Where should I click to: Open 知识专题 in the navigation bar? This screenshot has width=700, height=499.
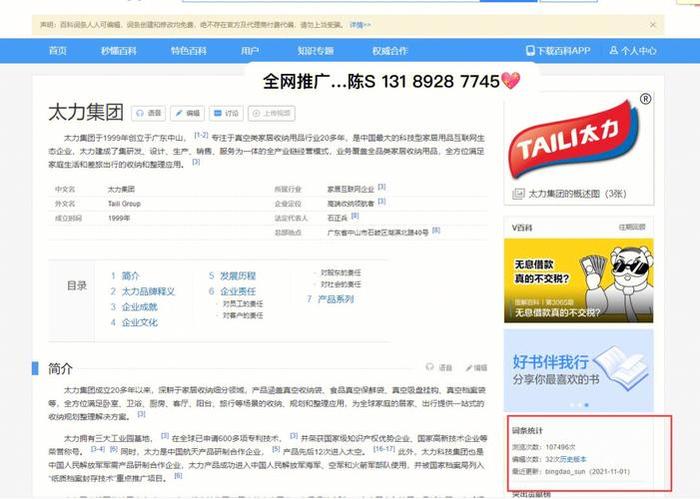(316, 51)
